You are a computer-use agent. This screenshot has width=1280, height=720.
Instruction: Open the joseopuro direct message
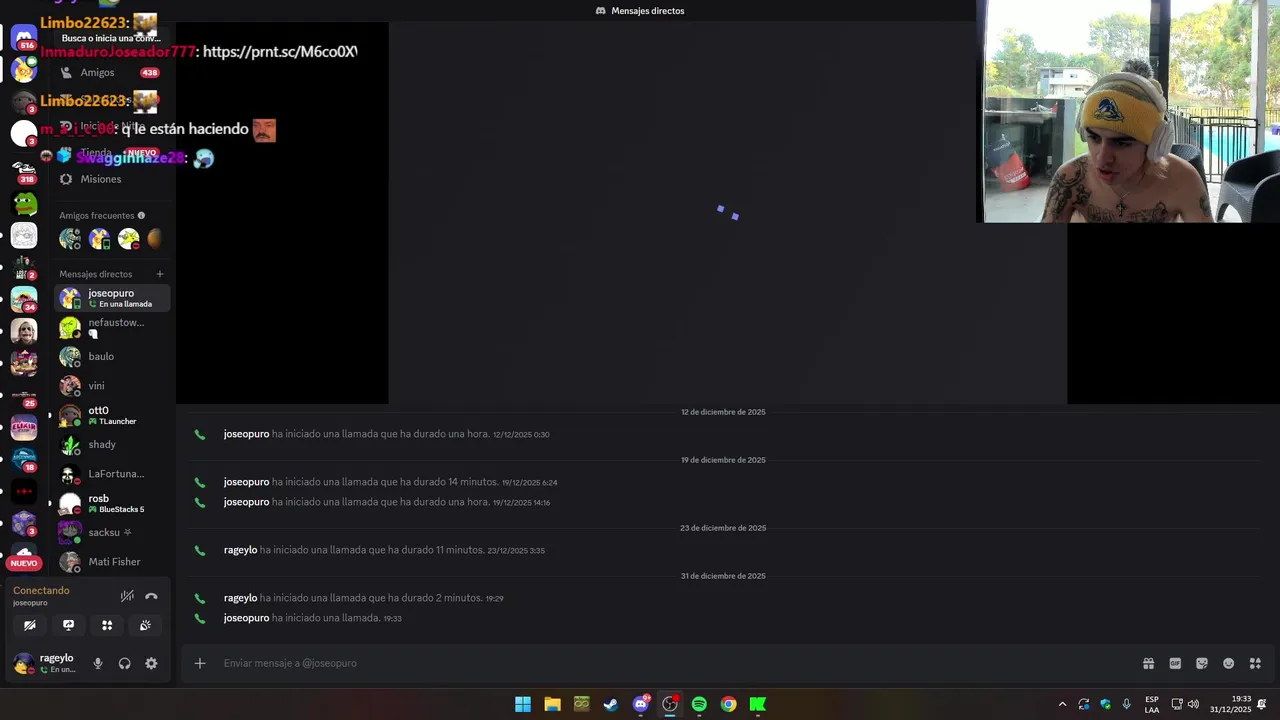click(111, 298)
